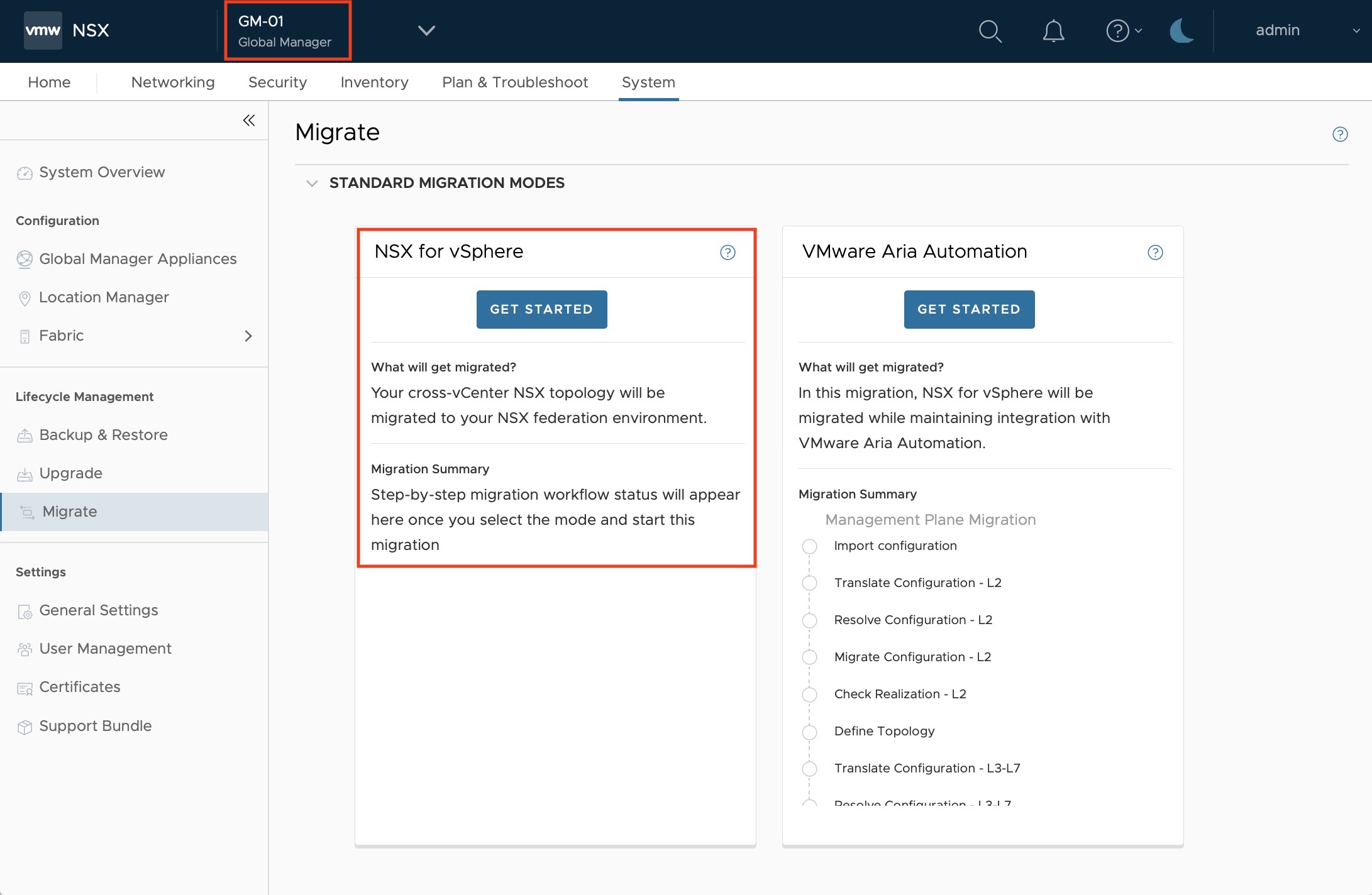1372x895 pixels.
Task: Click Get Started for NSX for vSphere
Action: point(541,309)
